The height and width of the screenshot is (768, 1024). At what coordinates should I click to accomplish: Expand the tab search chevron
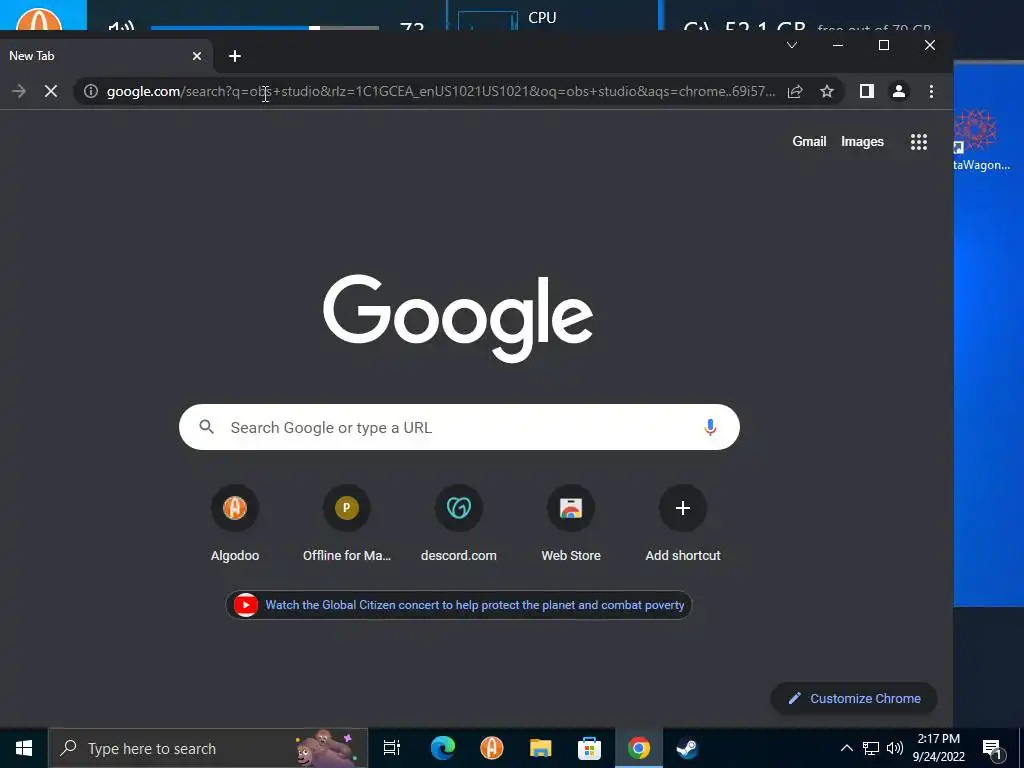(792, 45)
